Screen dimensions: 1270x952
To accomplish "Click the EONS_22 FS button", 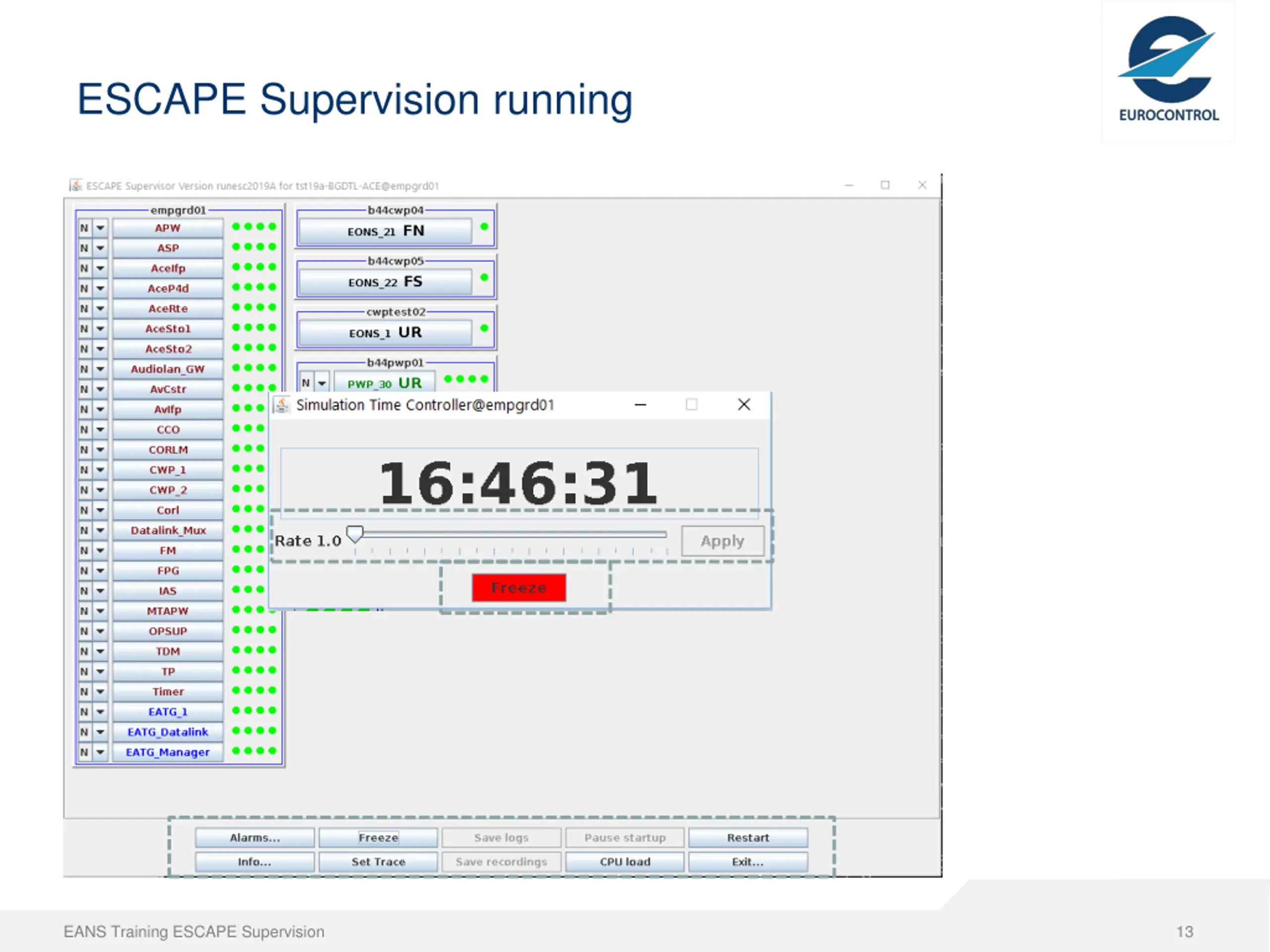I will point(385,282).
